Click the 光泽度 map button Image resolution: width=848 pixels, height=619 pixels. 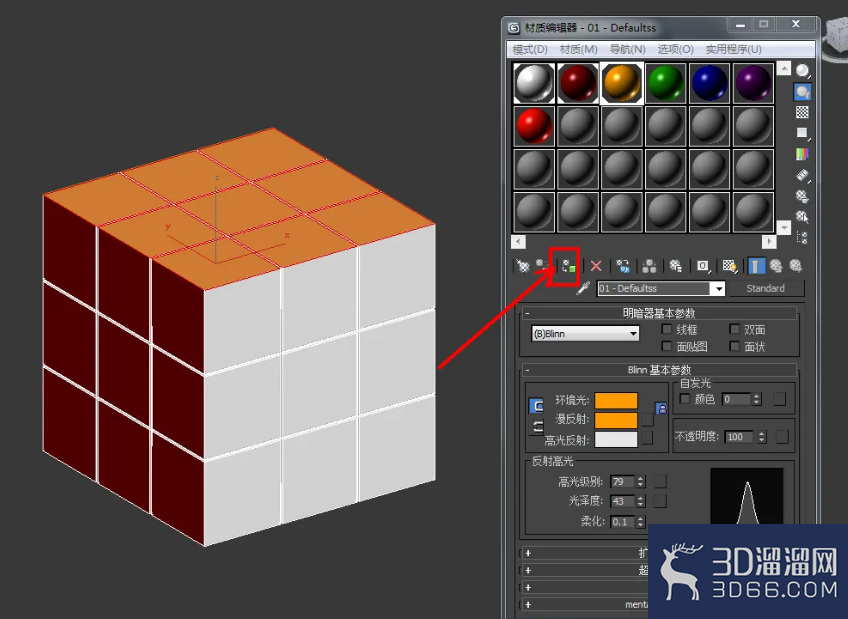[660, 501]
